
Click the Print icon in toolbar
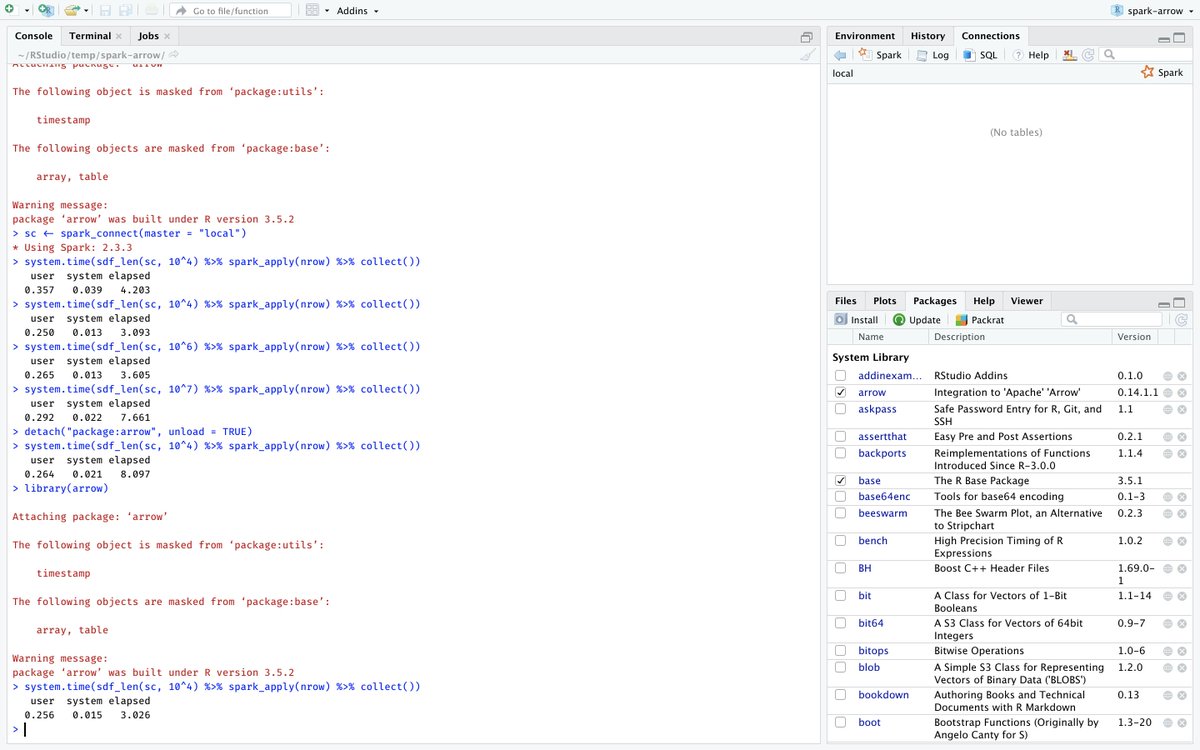(151, 10)
